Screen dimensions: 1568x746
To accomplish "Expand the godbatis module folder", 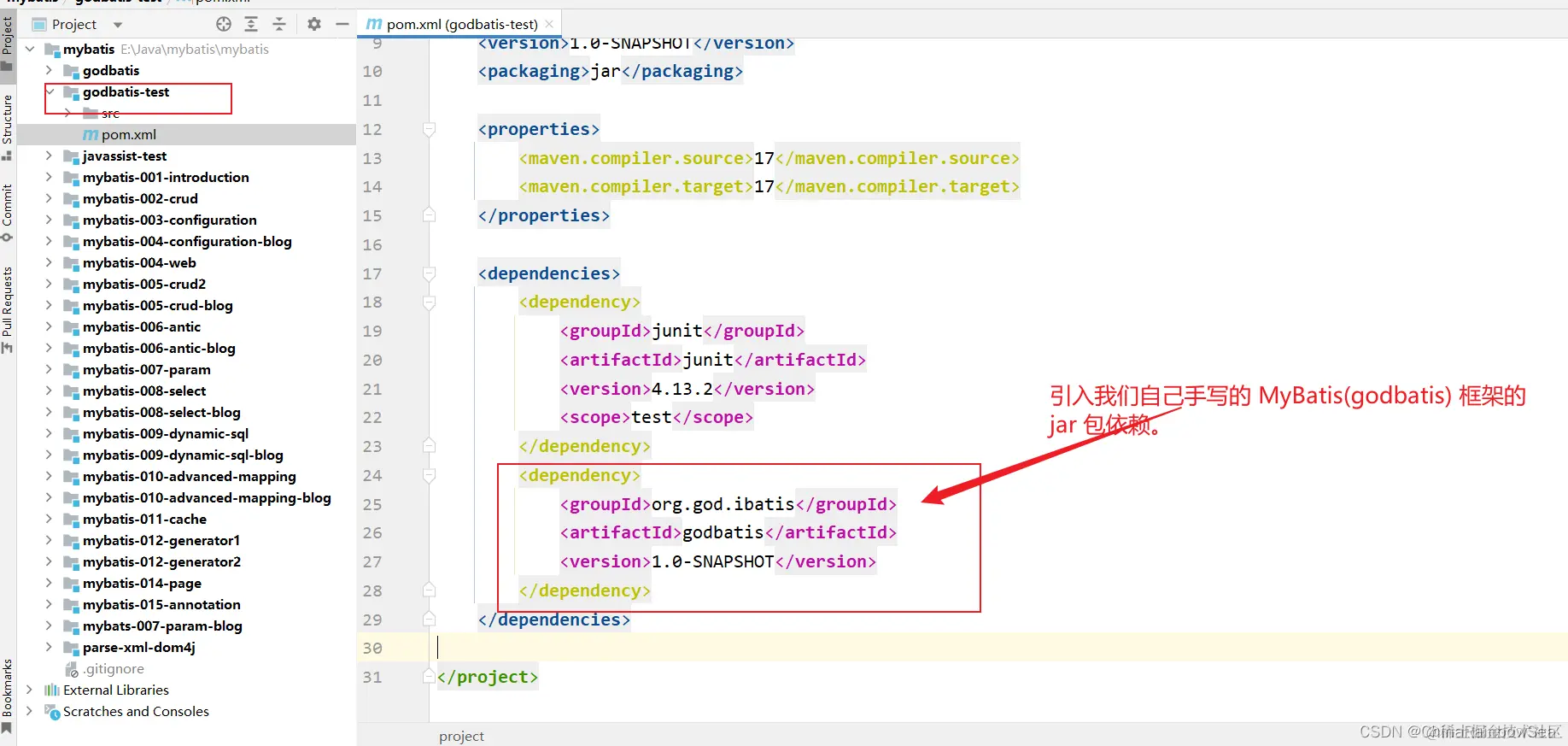I will click(x=49, y=70).
